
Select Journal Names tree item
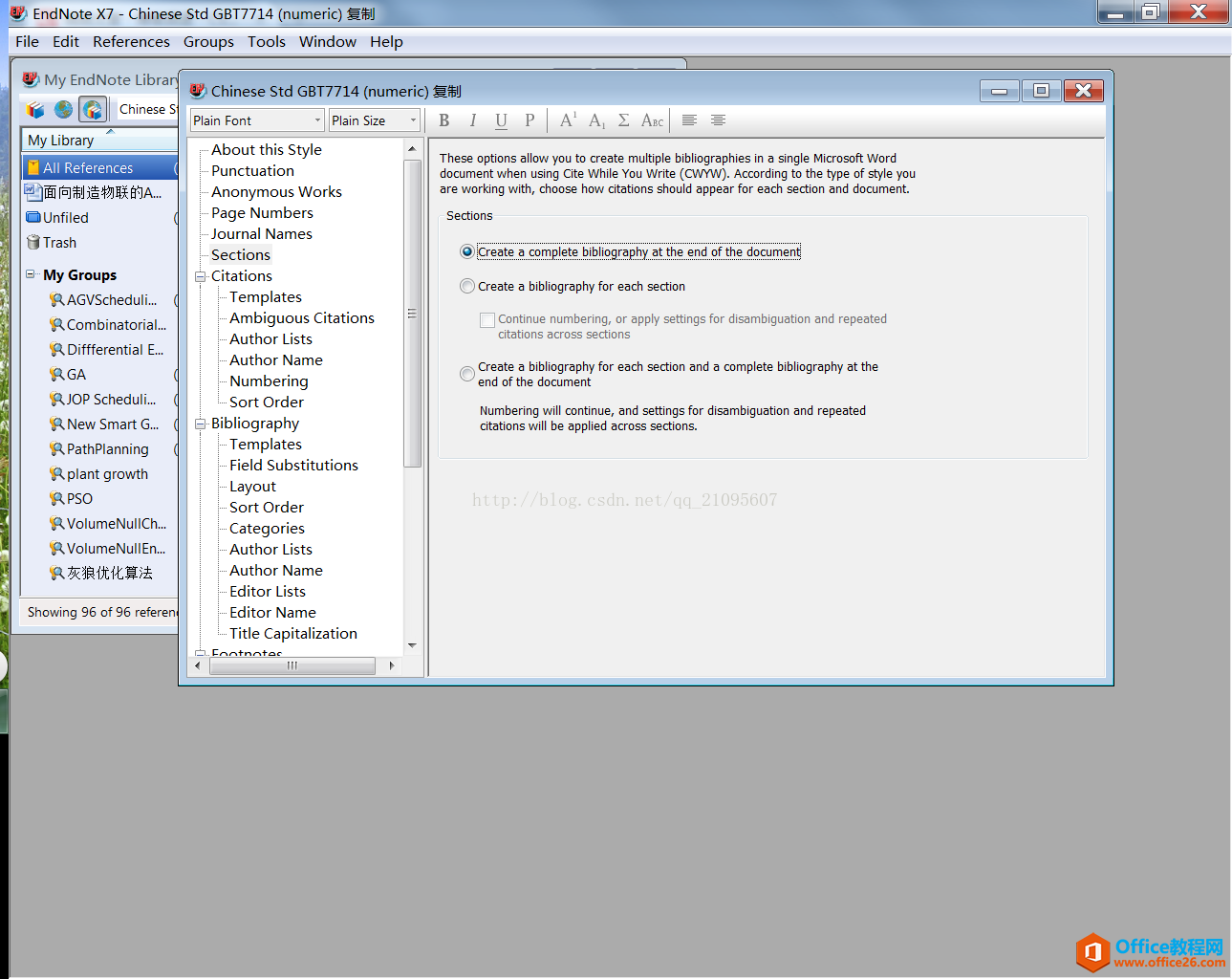[x=262, y=234]
